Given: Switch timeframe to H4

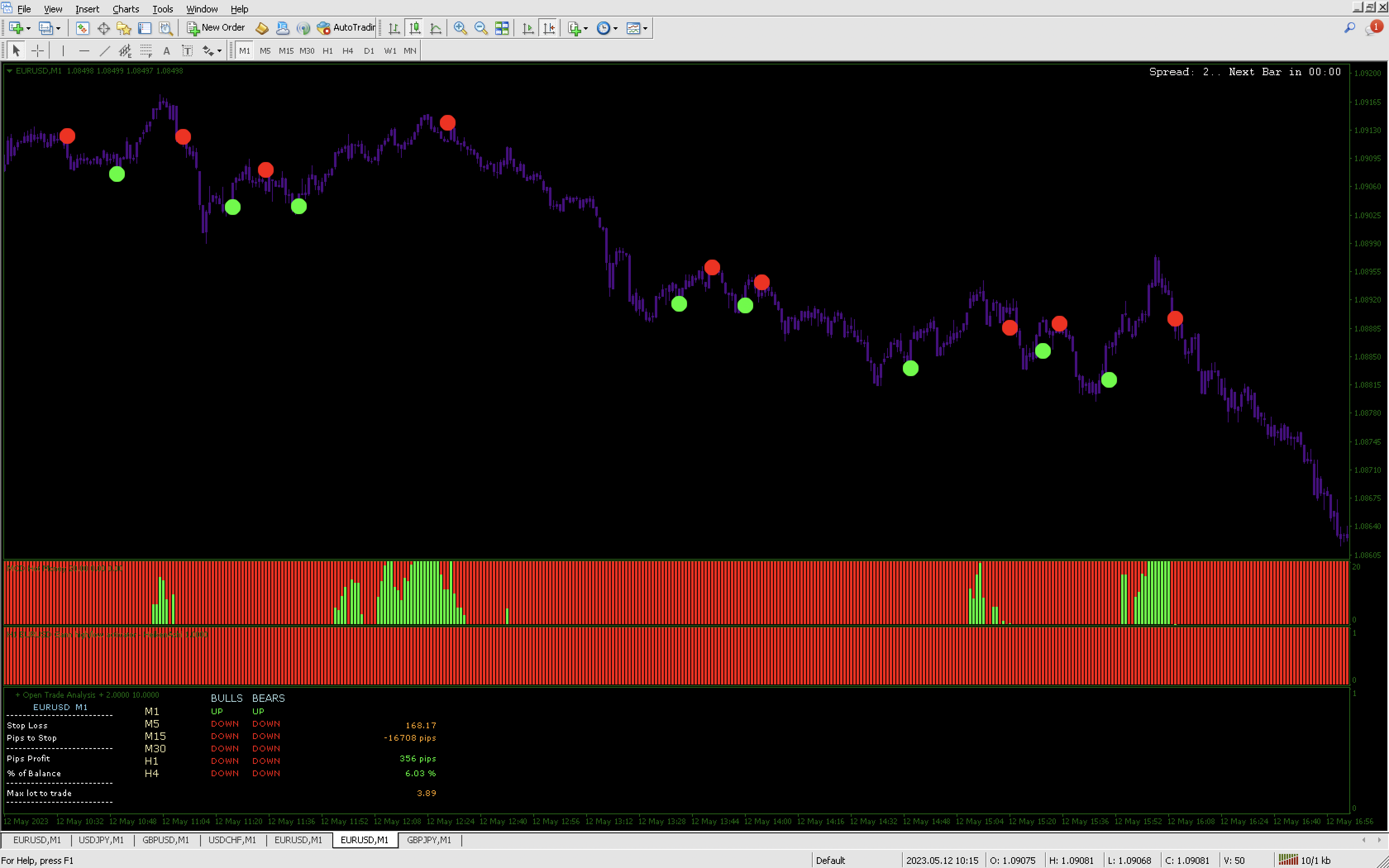Looking at the screenshot, I should click(348, 51).
